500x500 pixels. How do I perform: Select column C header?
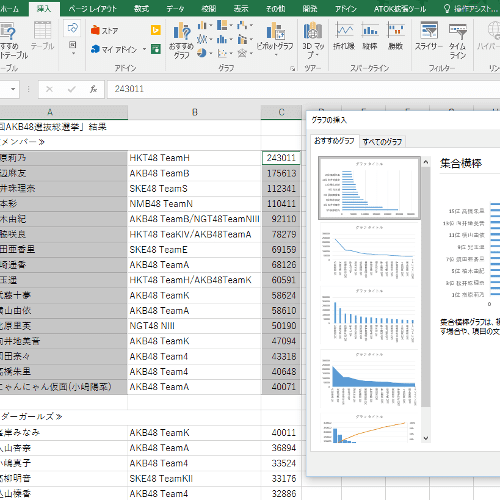282,112
